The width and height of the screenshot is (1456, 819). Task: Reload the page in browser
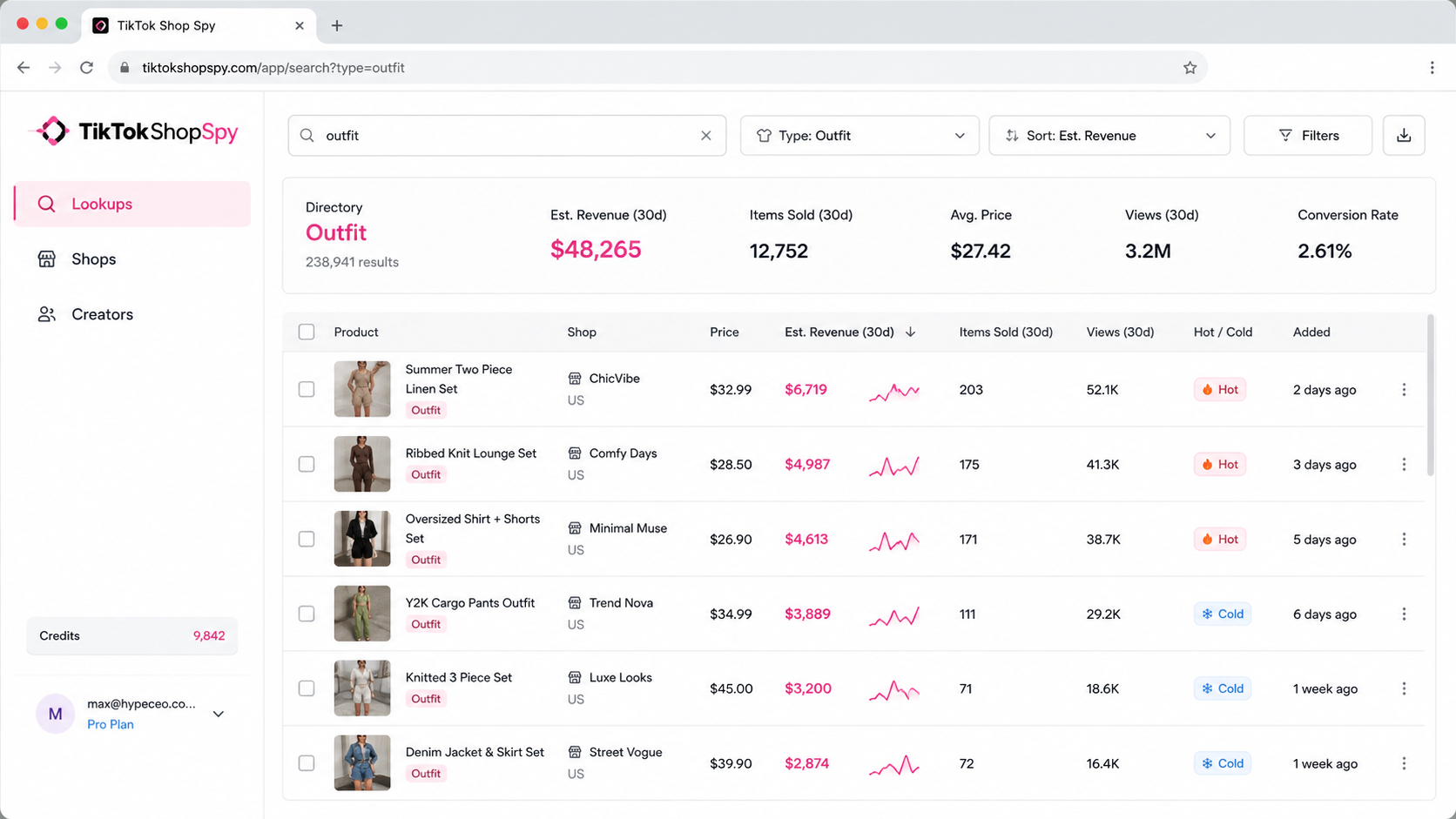(x=86, y=68)
